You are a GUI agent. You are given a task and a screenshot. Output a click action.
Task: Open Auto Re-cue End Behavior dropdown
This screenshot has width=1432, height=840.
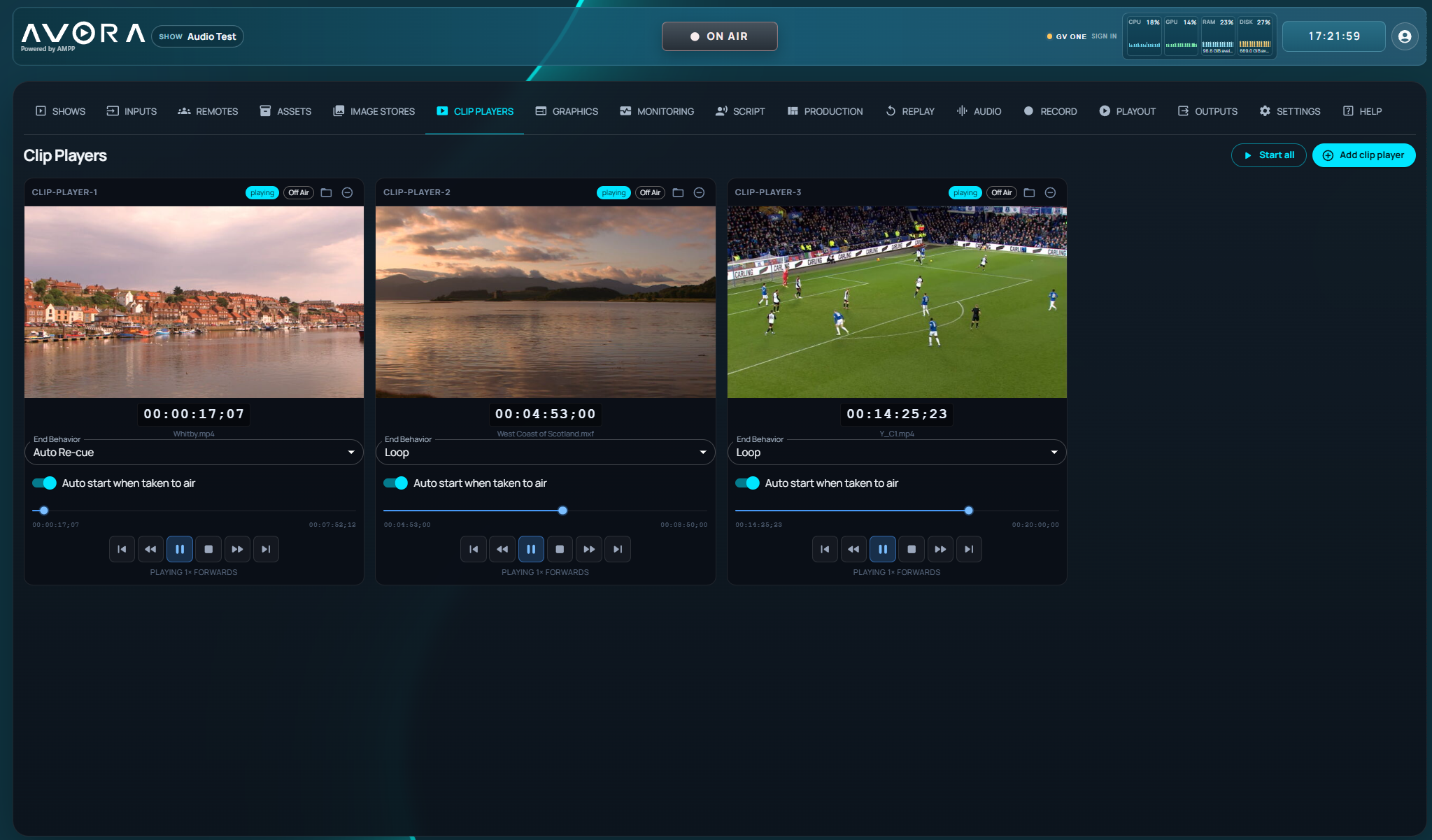tap(194, 453)
